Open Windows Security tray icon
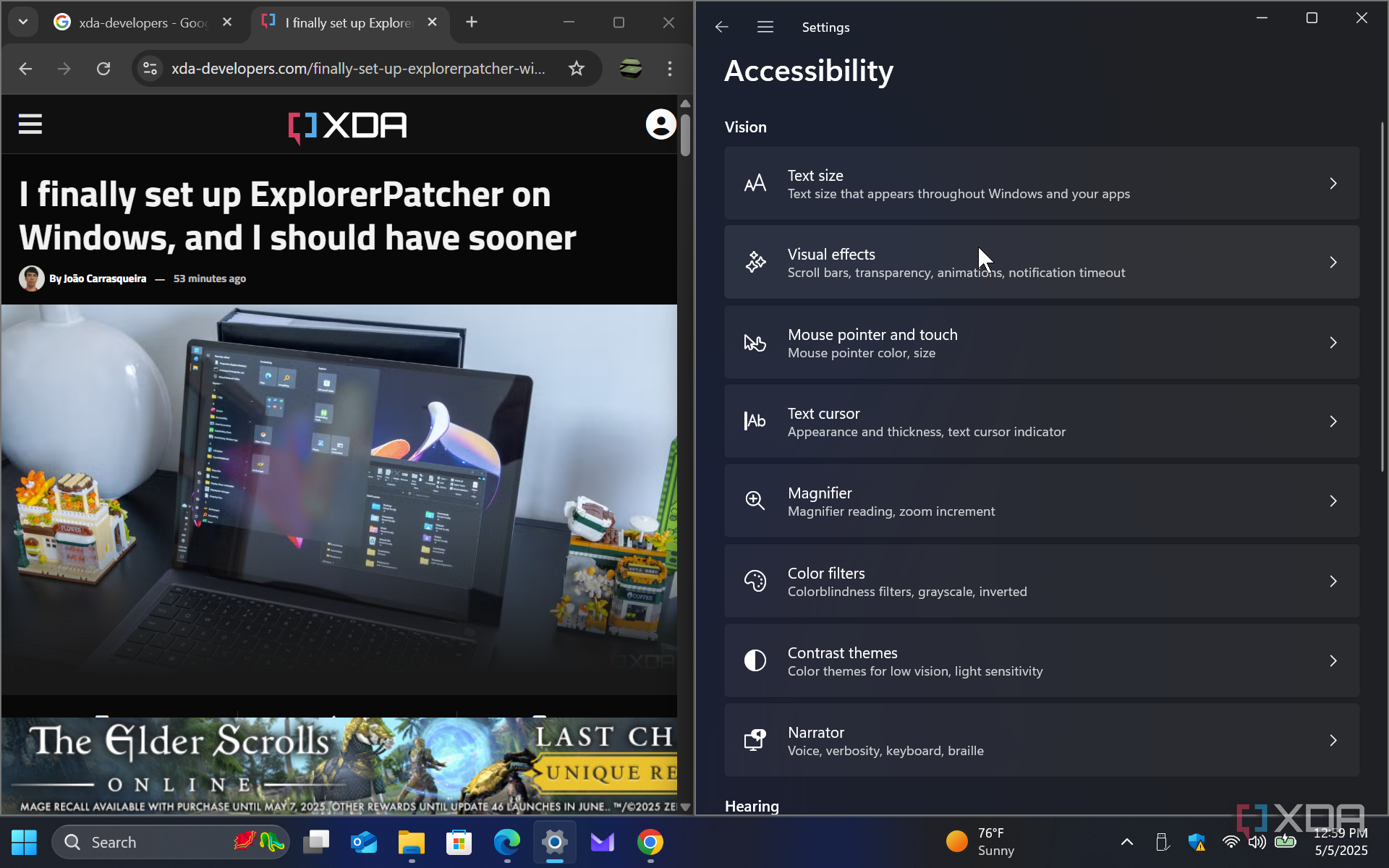This screenshot has width=1389, height=868. pos(1197,842)
